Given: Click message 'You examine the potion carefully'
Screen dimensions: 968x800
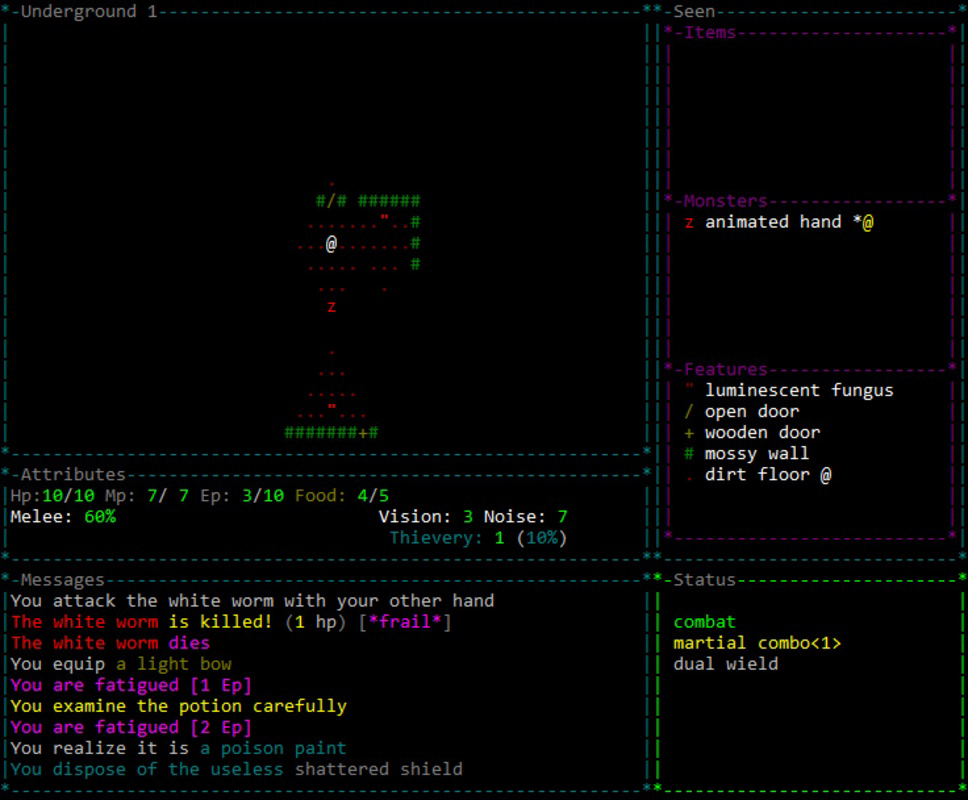Looking at the screenshot, I should click(x=178, y=706).
